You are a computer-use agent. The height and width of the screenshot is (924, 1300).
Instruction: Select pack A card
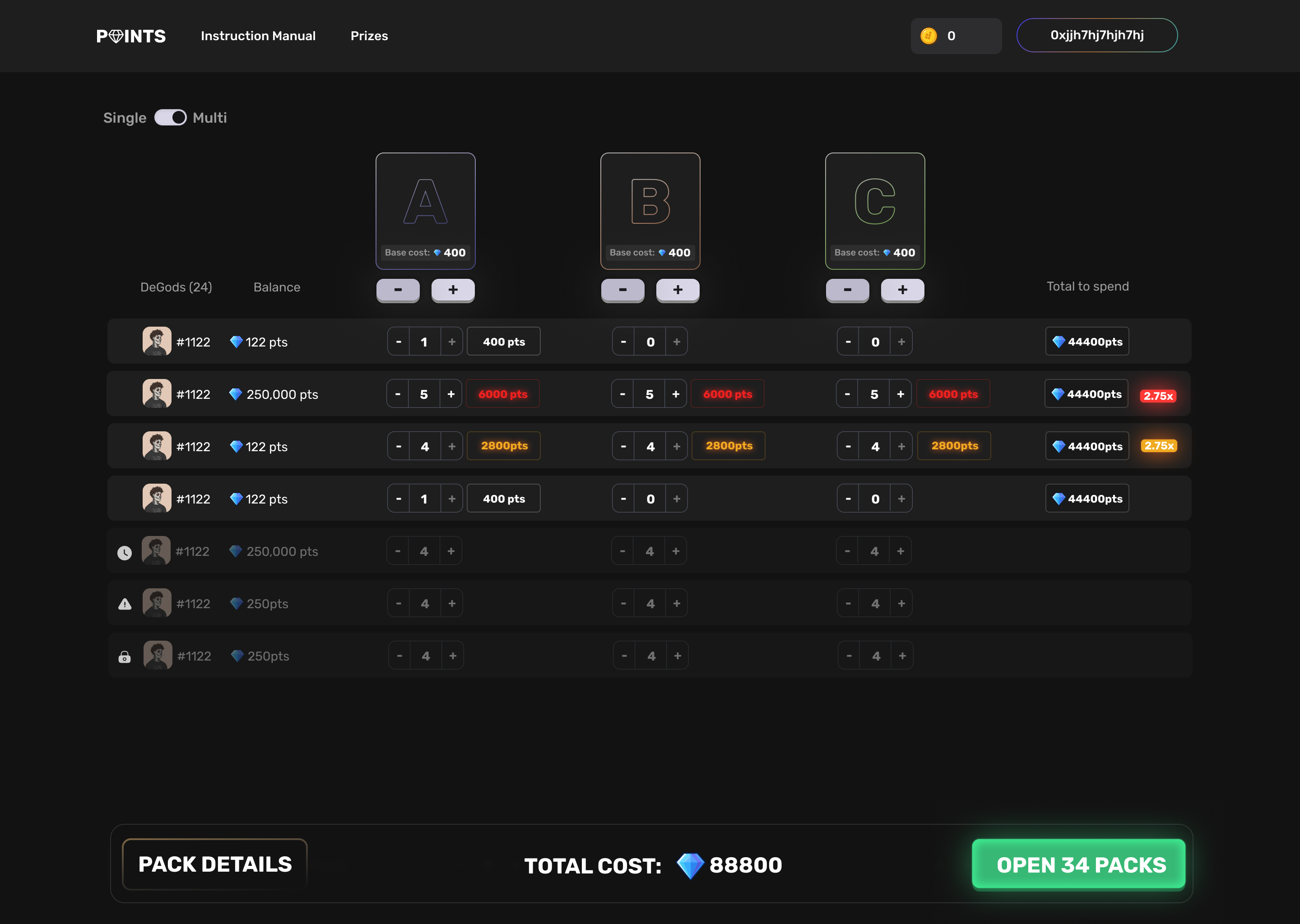[x=425, y=211]
